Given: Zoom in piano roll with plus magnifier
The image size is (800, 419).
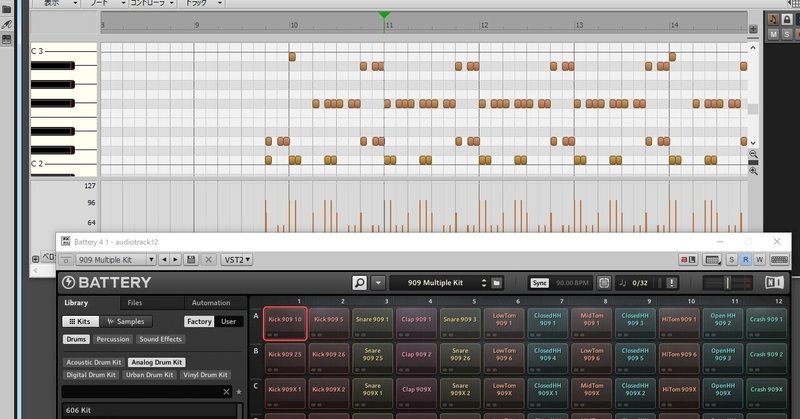Looking at the screenshot, I should [x=753, y=171].
